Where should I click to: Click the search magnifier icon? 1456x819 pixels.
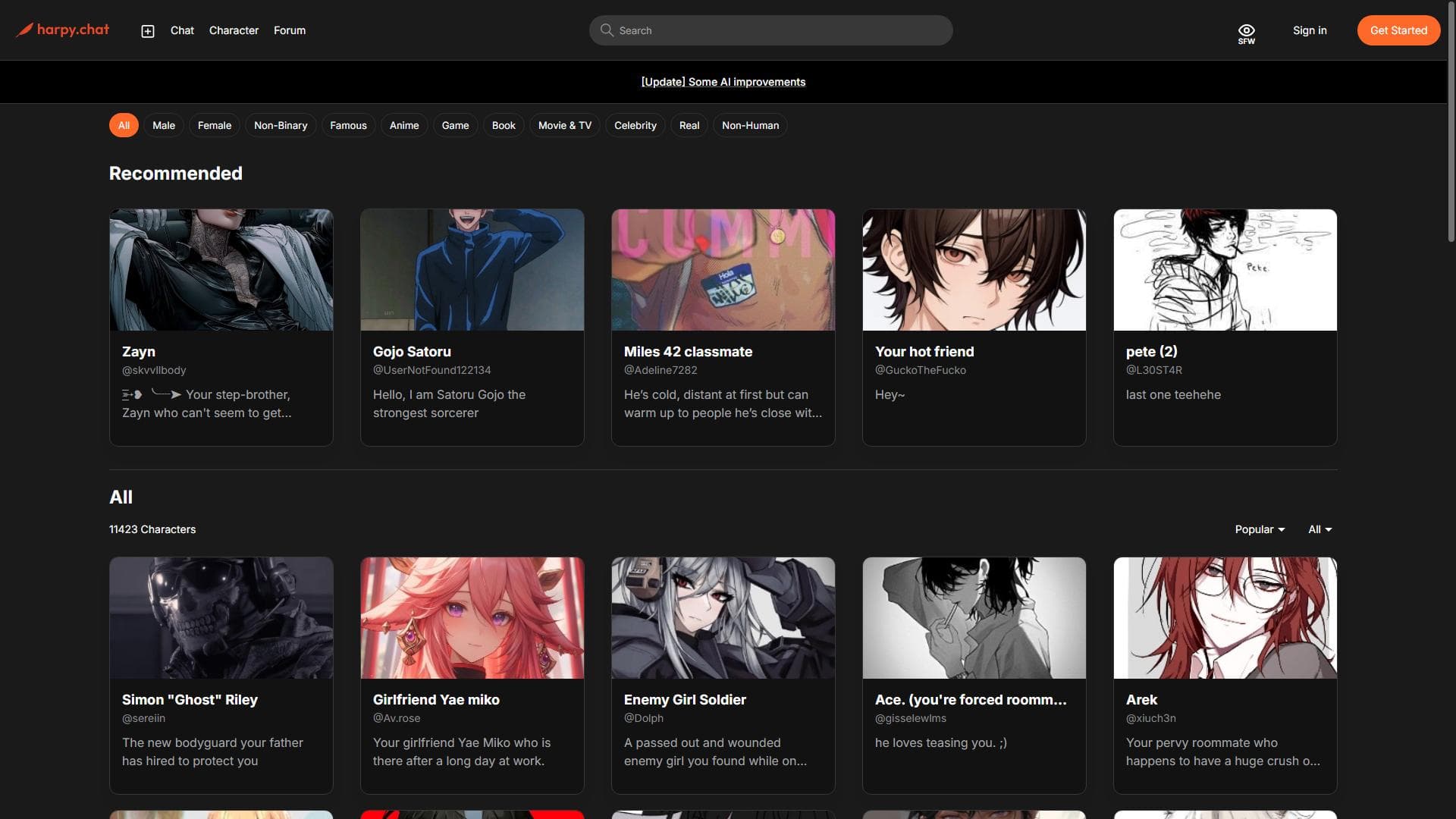click(x=607, y=30)
